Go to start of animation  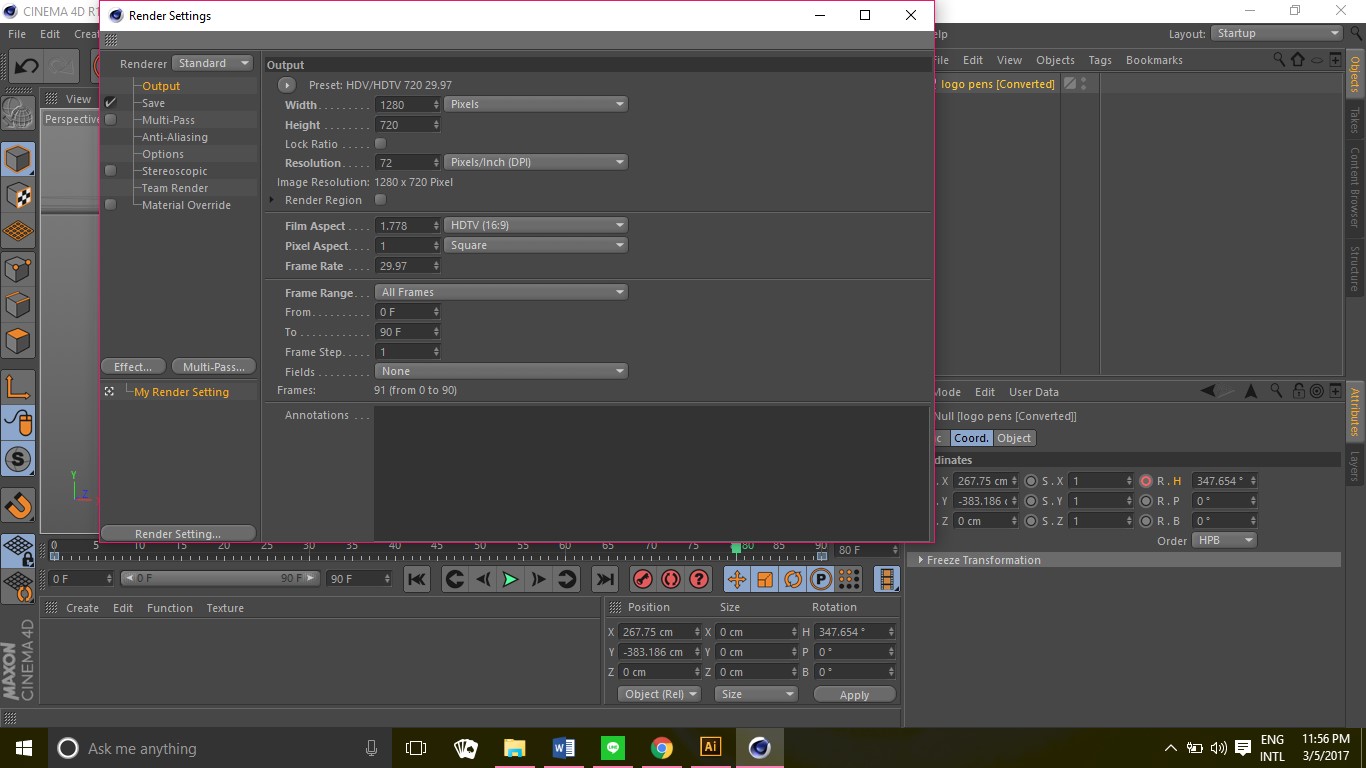pyautogui.click(x=417, y=579)
